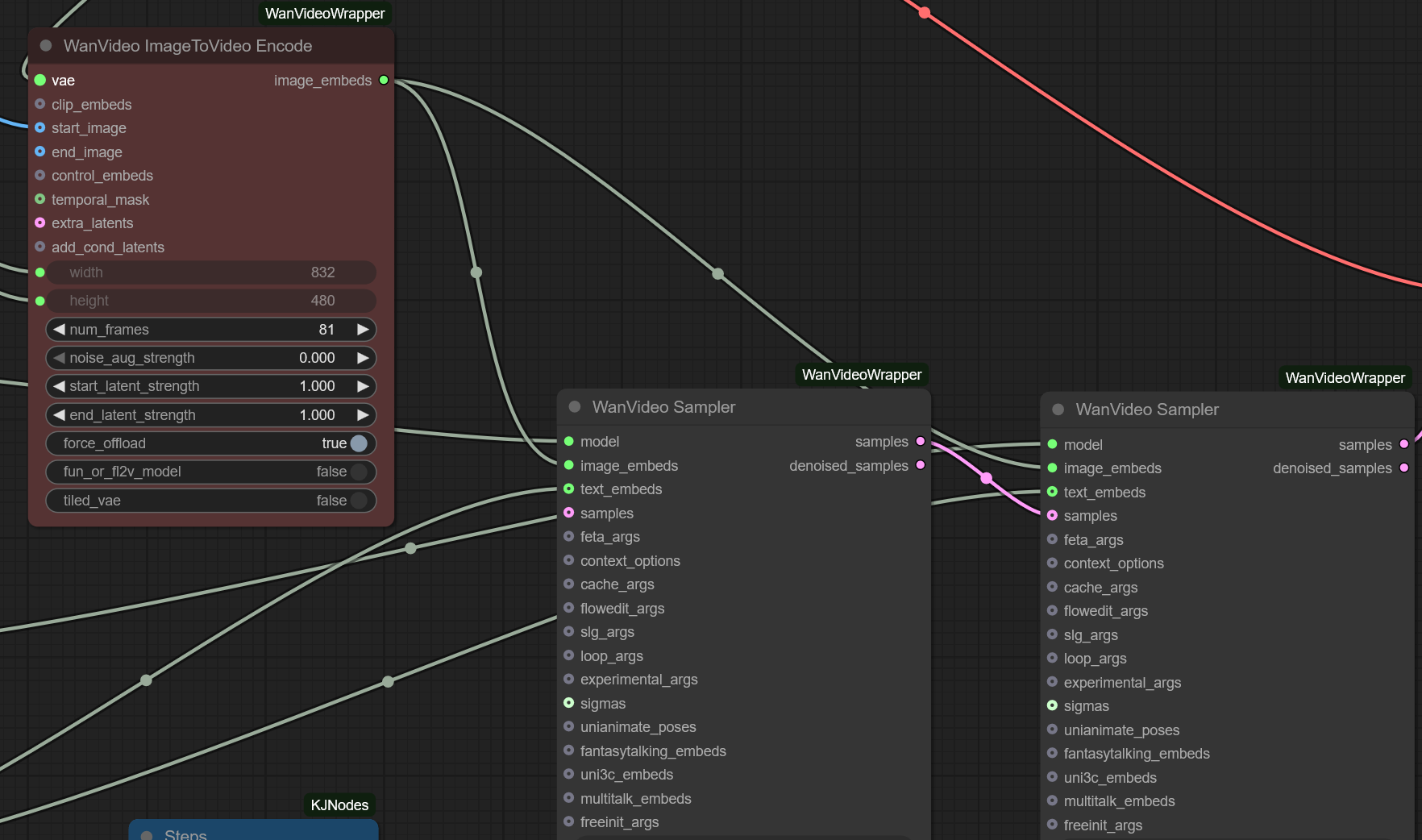Increase noise_aug_strength with the right arrow
The width and height of the screenshot is (1422, 840).
pos(363,357)
